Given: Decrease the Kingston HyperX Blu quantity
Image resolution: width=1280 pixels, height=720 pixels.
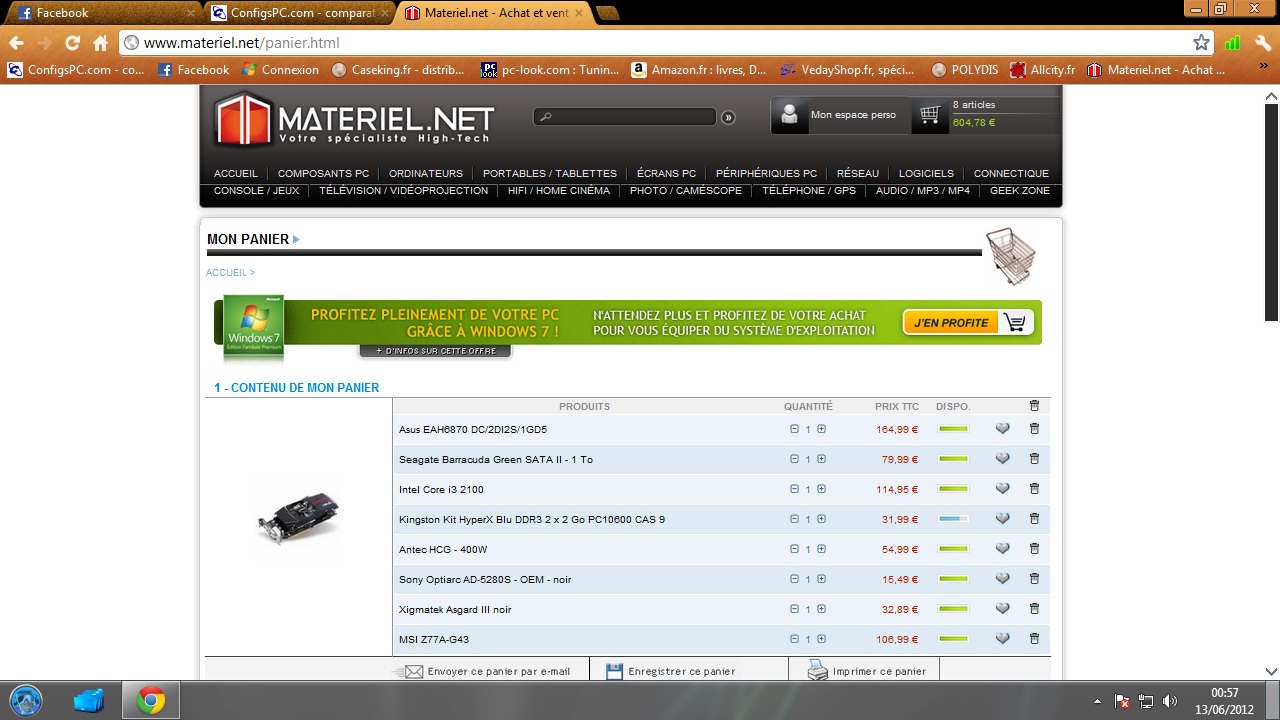Looking at the screenshot, I should pyautogui.click(x=794, y=519).
